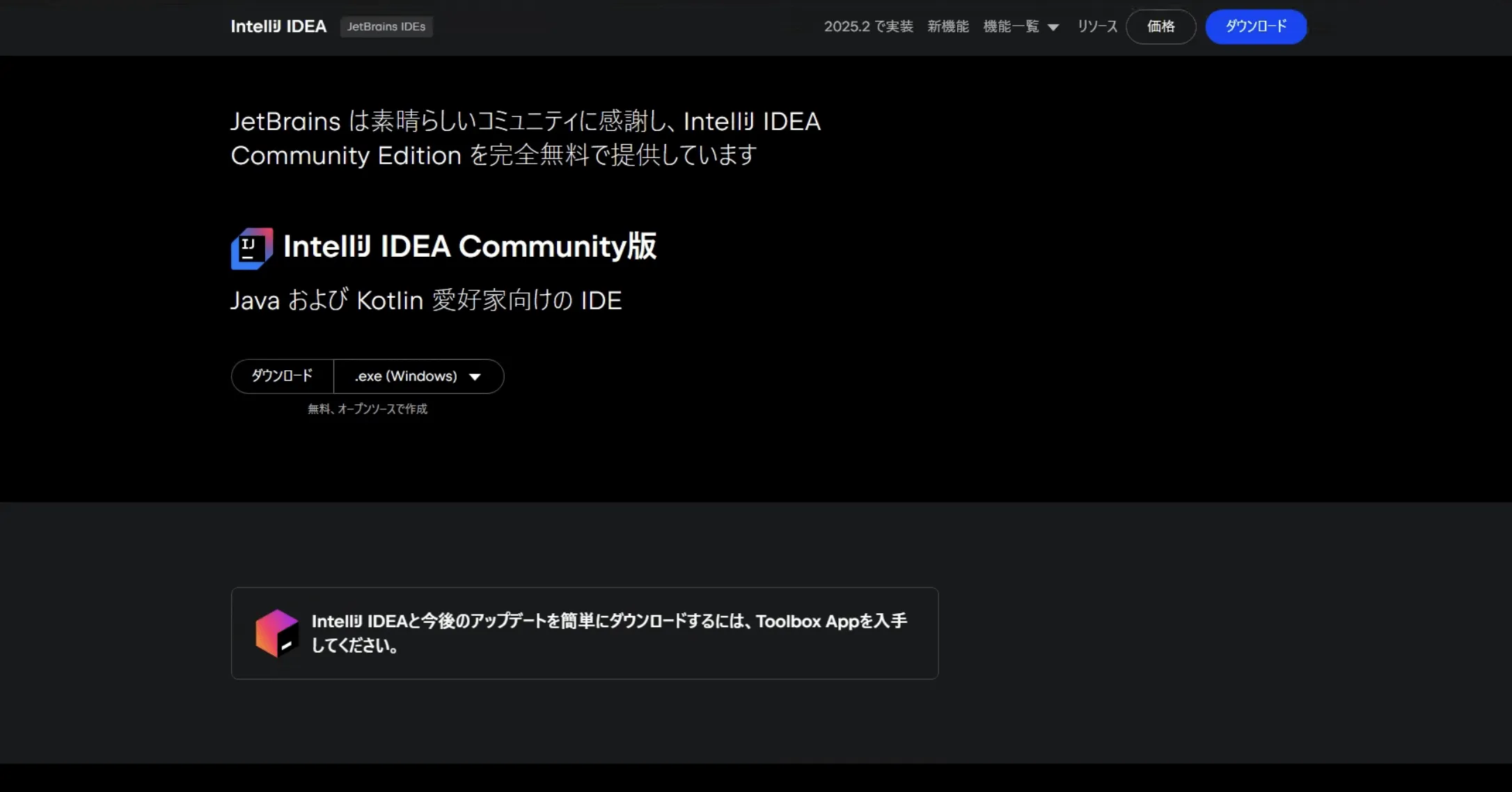Click the 価格 outlined button
The height and width of the screenshot is (792, 1512).
tap(1160, 26)
